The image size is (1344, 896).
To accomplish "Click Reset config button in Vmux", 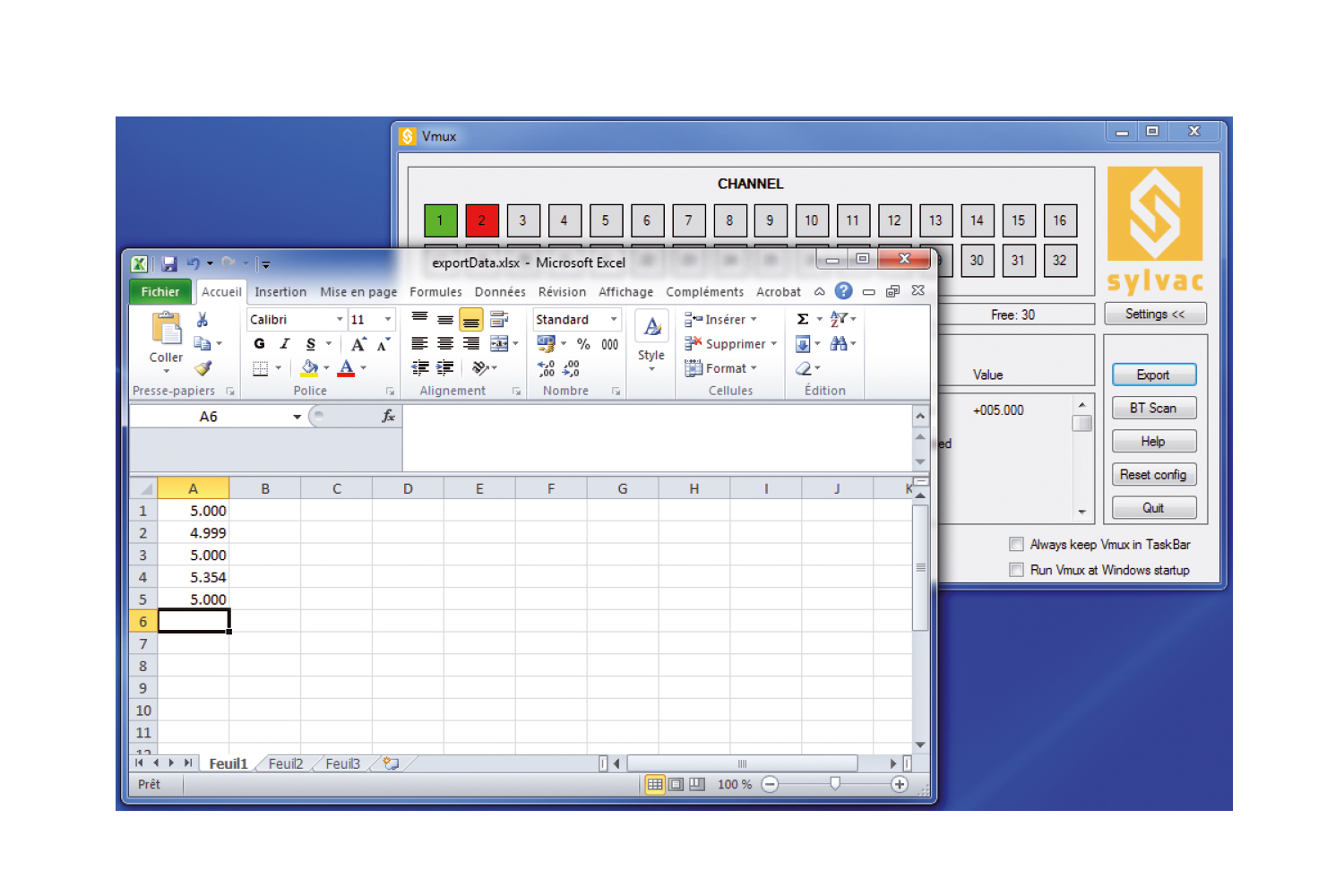I will [x=1154, y=474].
